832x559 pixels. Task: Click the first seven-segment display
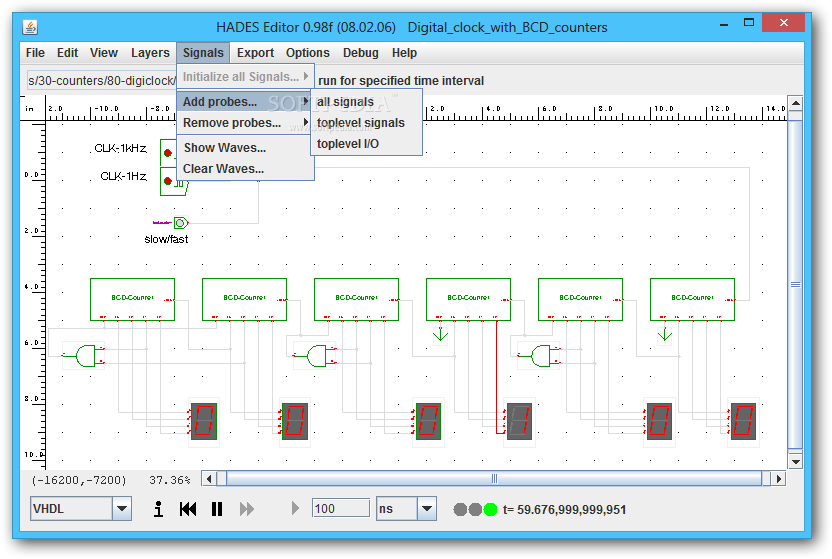click(x=204, y=421)
